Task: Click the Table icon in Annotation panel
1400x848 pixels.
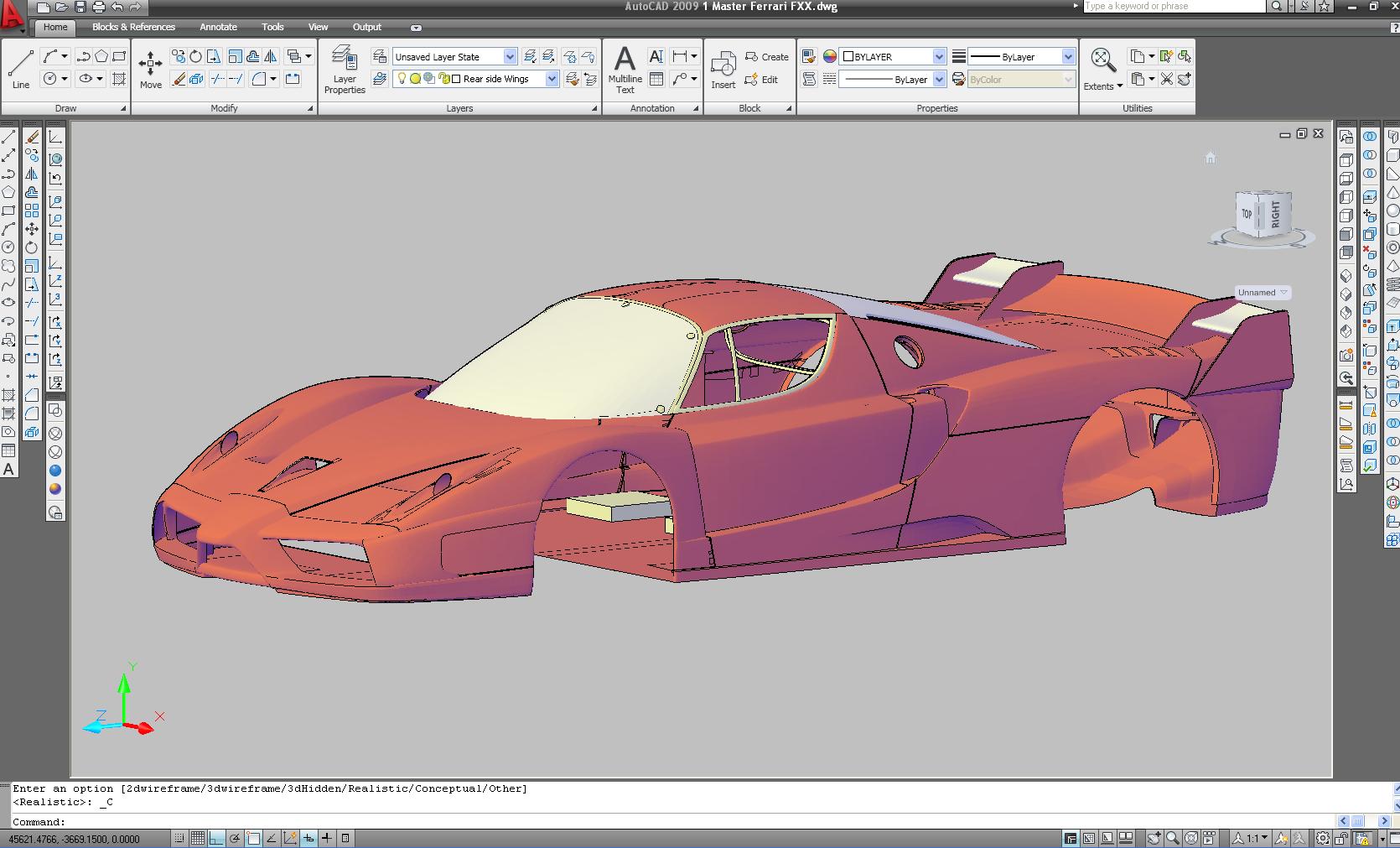Action: click(x=656, y=79)
